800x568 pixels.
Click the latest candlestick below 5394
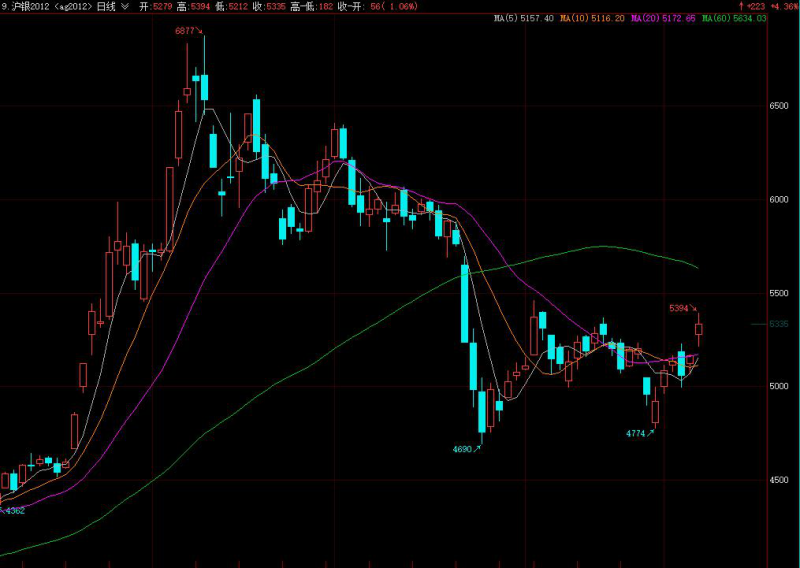699,329
